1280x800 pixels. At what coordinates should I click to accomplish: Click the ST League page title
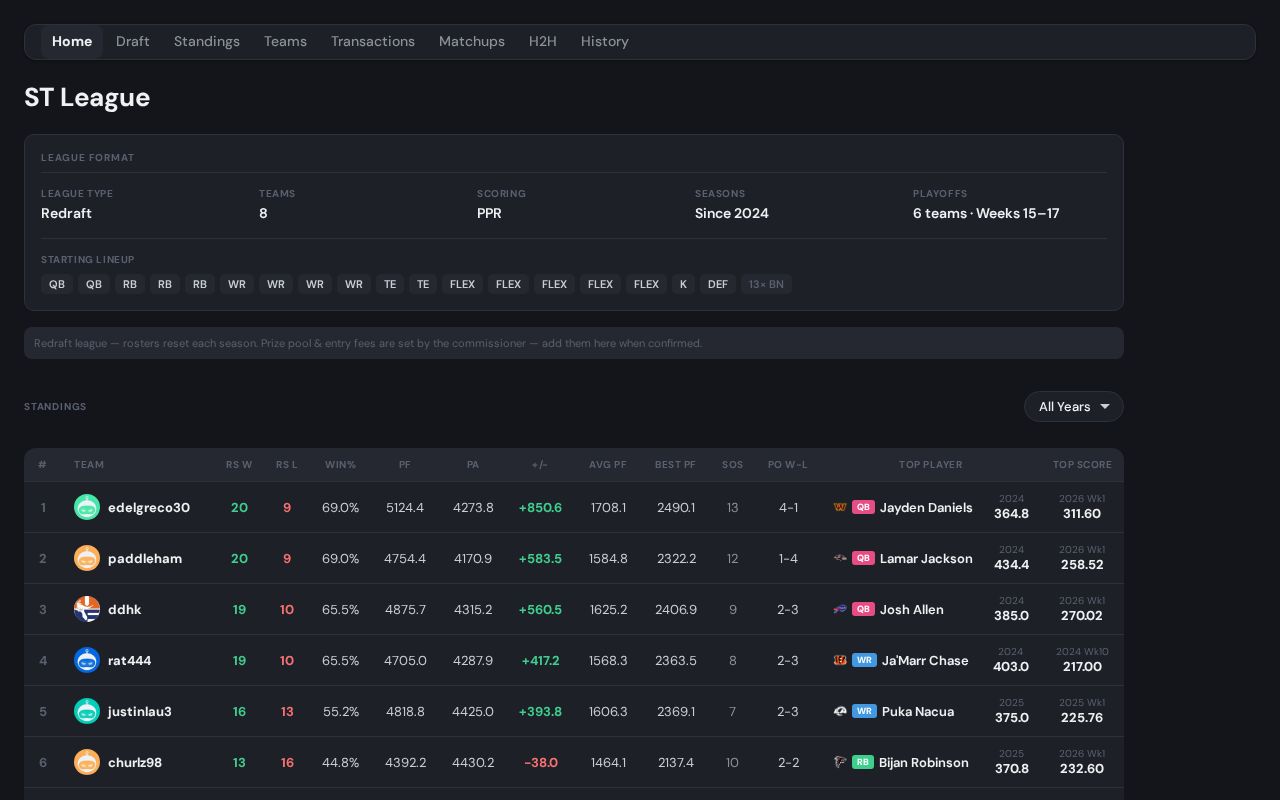point(87,97)
